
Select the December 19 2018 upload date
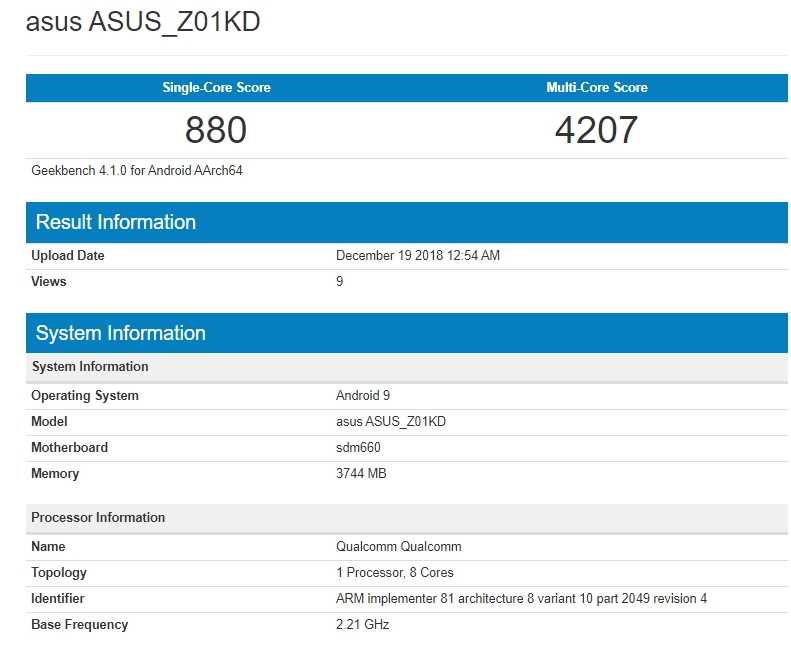tap(418, 256)
